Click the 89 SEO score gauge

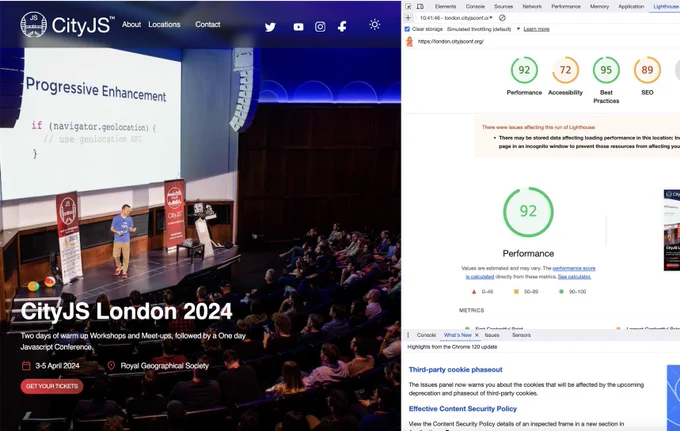click(x=647, y=70)
